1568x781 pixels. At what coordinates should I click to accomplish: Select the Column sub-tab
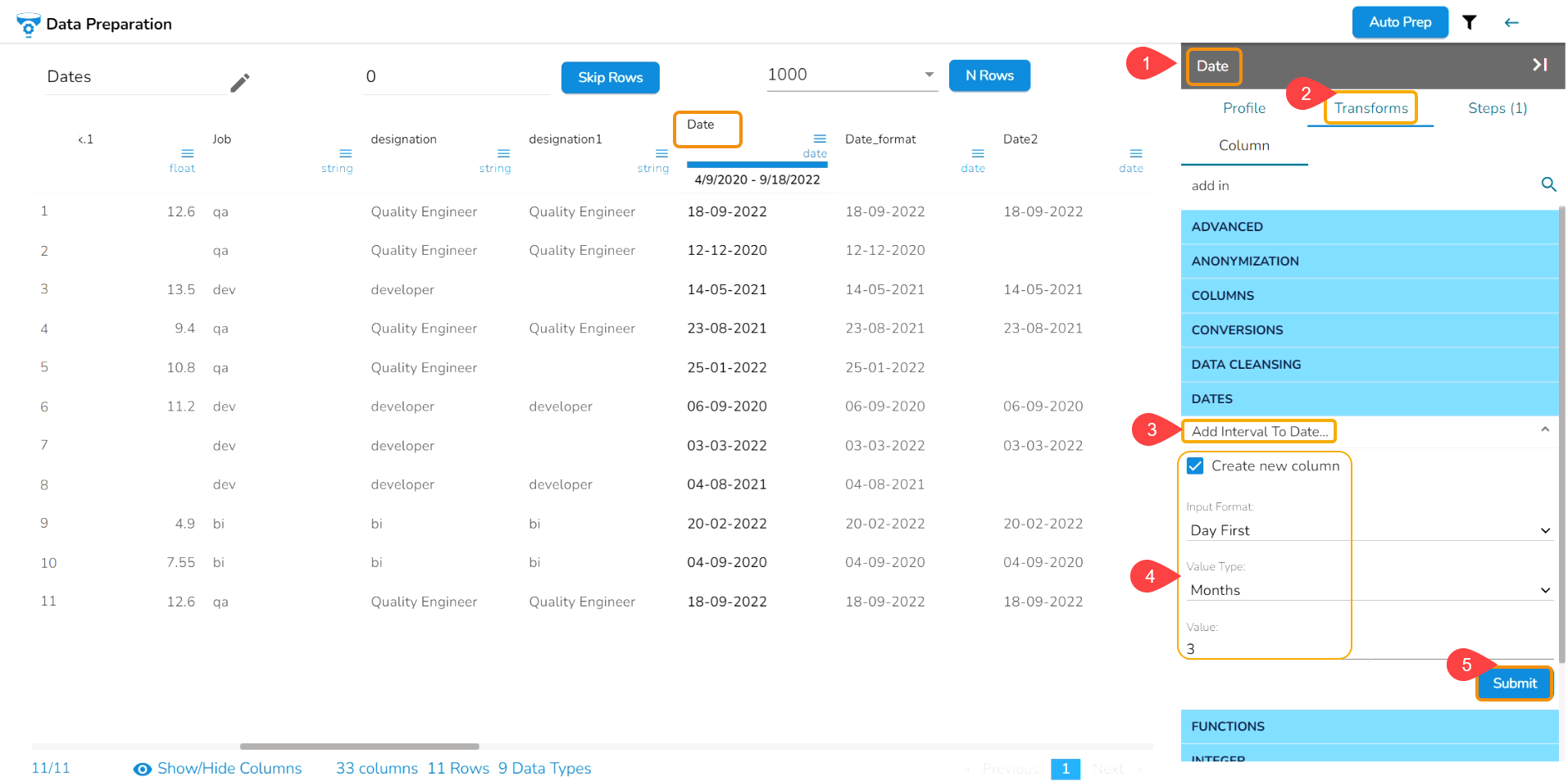(x=1244, y=146)
